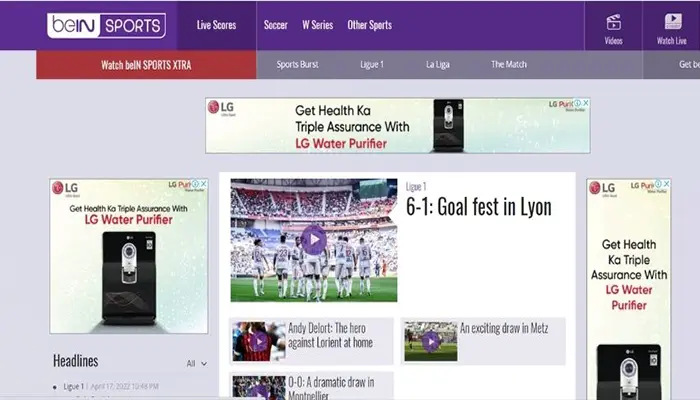Screen dimensions: 700x400
Task: Go to La Liga tab
Action: tap(438, 65)
